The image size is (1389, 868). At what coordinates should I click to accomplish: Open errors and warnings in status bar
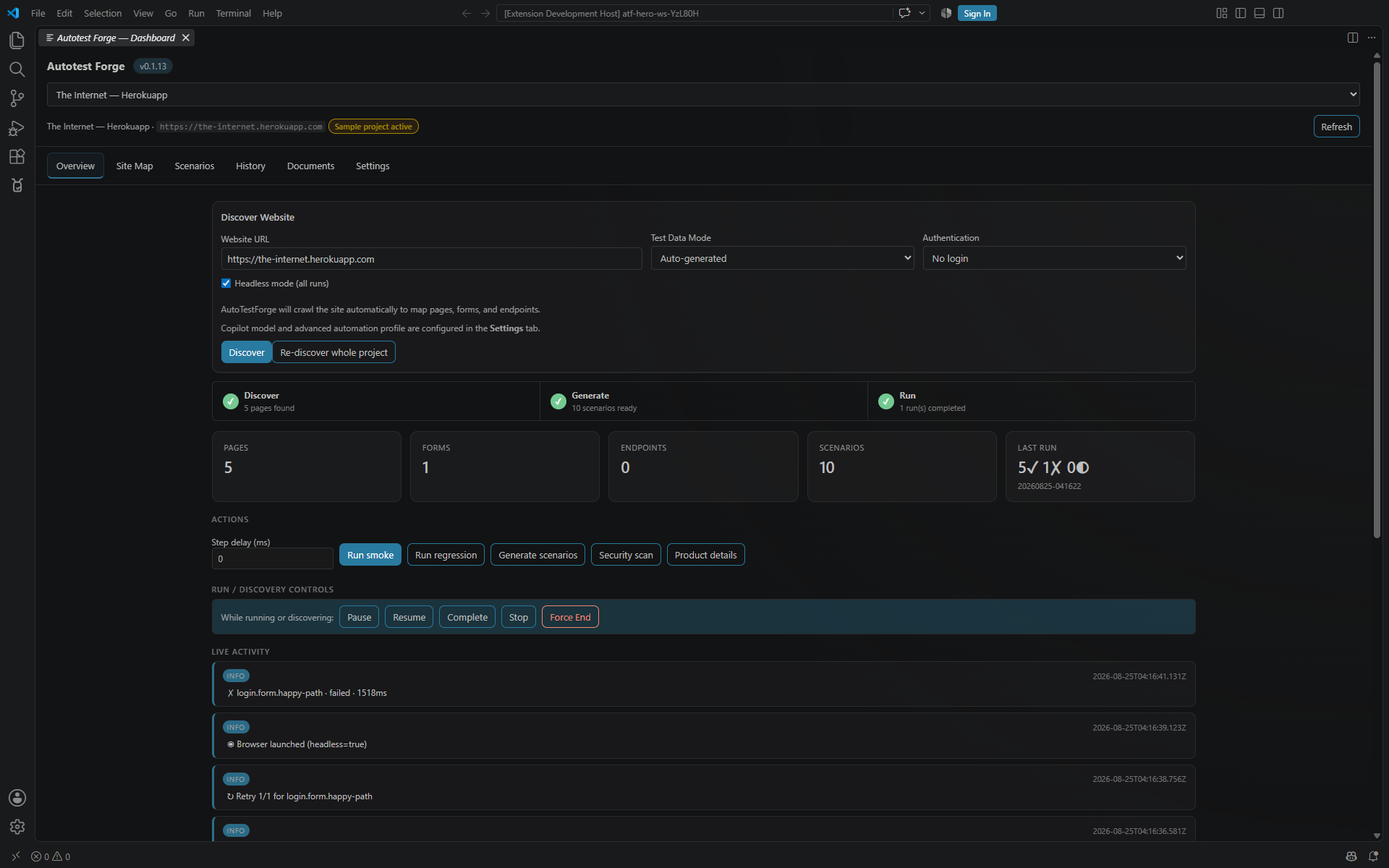[x=51, y=856]
